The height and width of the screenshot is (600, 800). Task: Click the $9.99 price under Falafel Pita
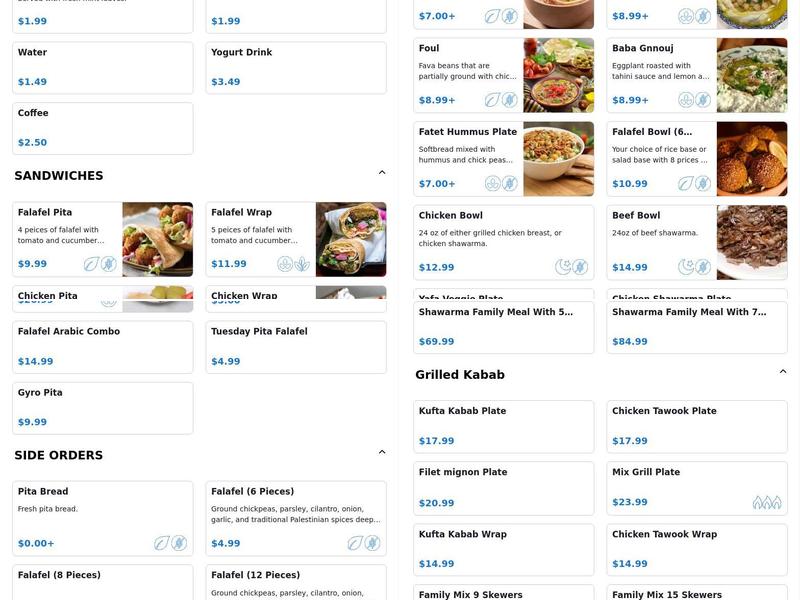33,264
